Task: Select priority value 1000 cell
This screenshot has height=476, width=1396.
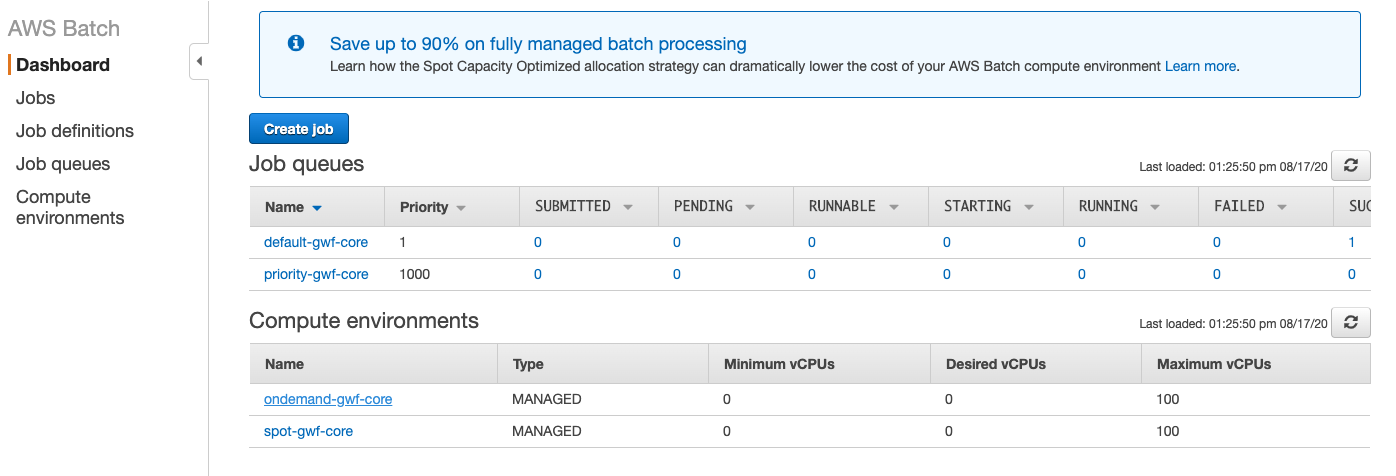Action: tap(415, 274)
